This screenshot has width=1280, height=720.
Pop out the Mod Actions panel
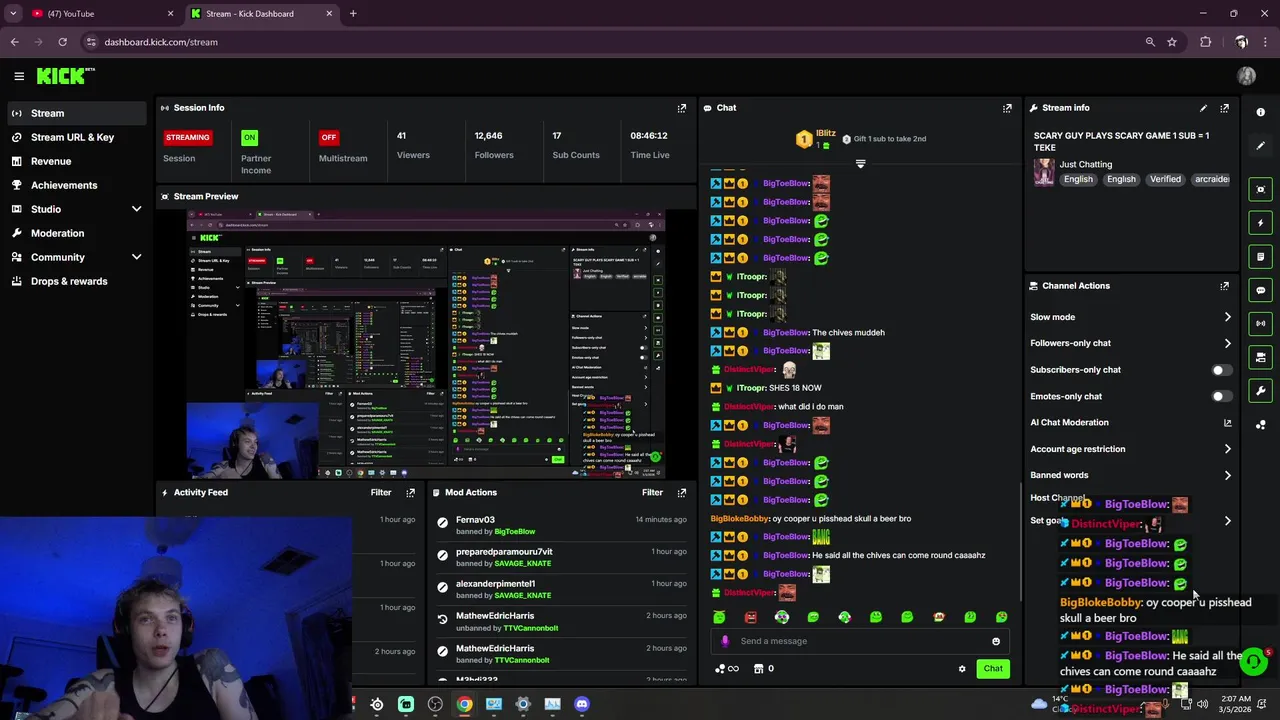(682, 493)
